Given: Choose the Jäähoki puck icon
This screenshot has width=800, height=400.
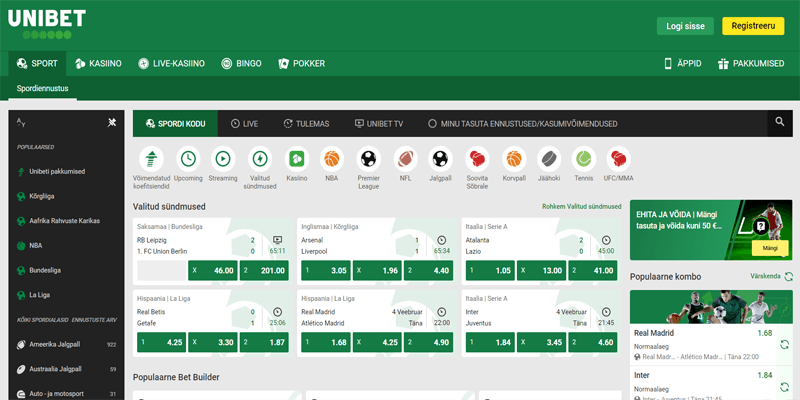Looking at the screenshot, I should pyautogui.click(x=549, y=159).
